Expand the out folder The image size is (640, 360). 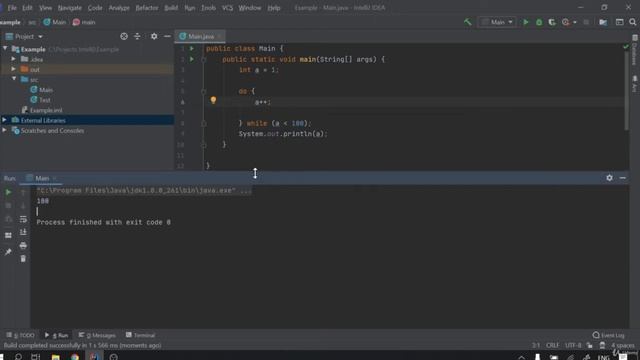point(13,69)
